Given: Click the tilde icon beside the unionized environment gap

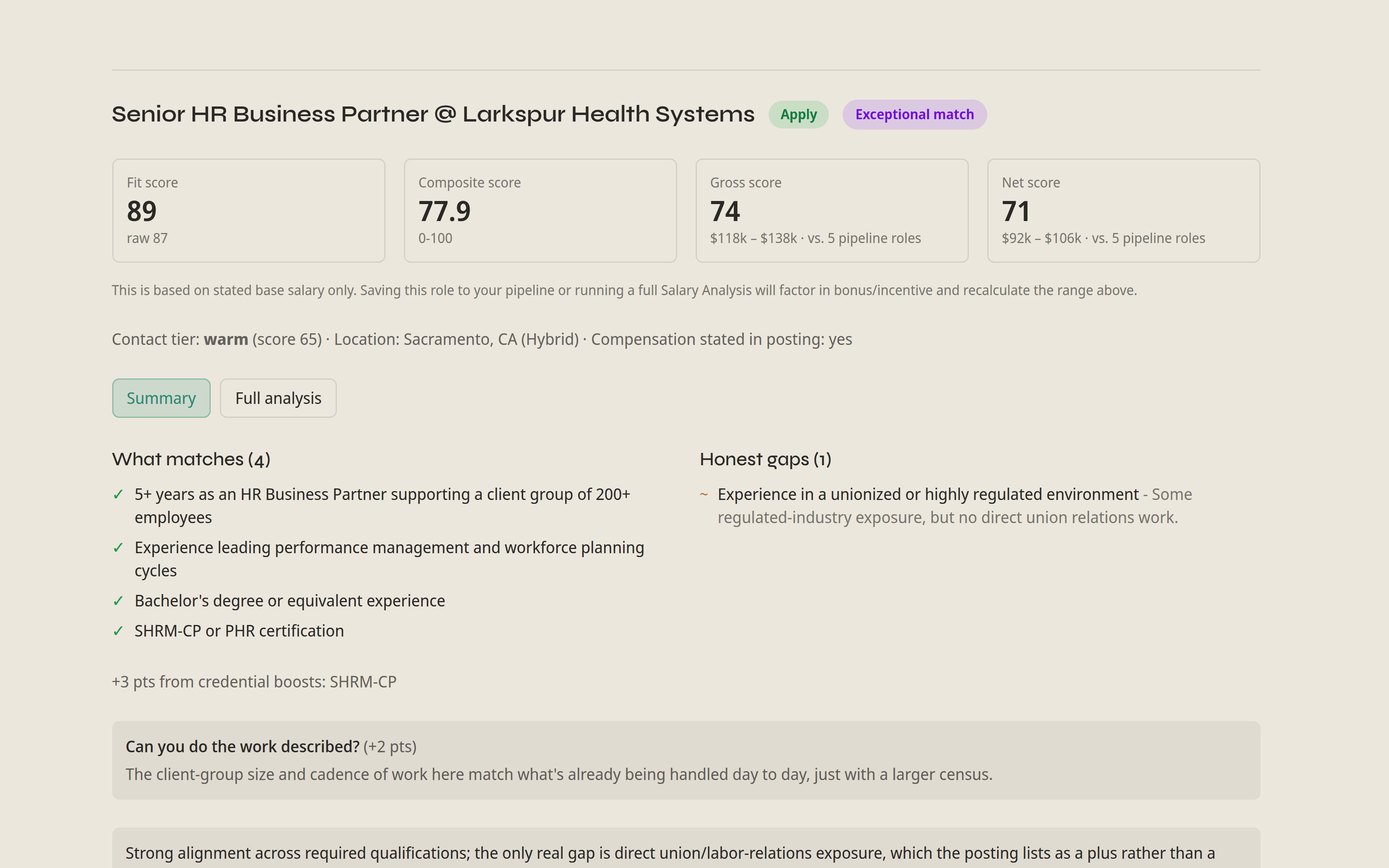Looking at the screenshot, I should click(704, 494).
